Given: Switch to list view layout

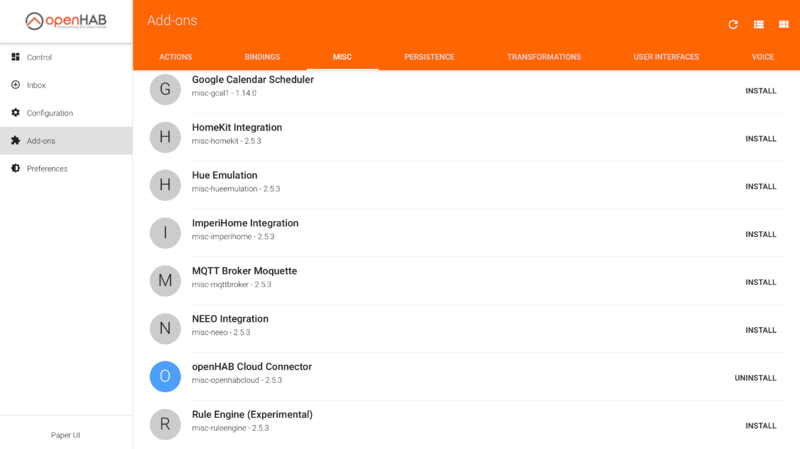Looking at the screenshot, I should point(758,24).
